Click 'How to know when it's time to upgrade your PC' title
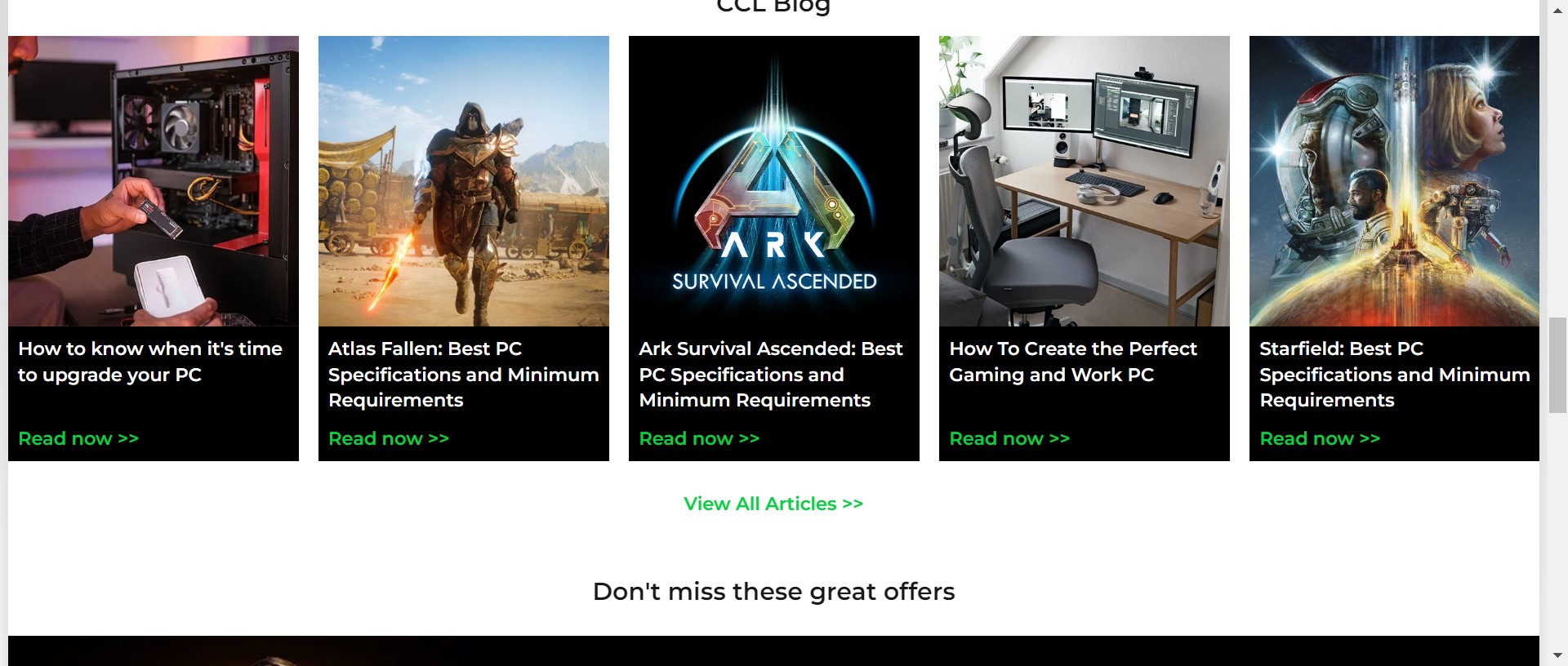Screen dimensions: 1568x666 pos(150,362)
